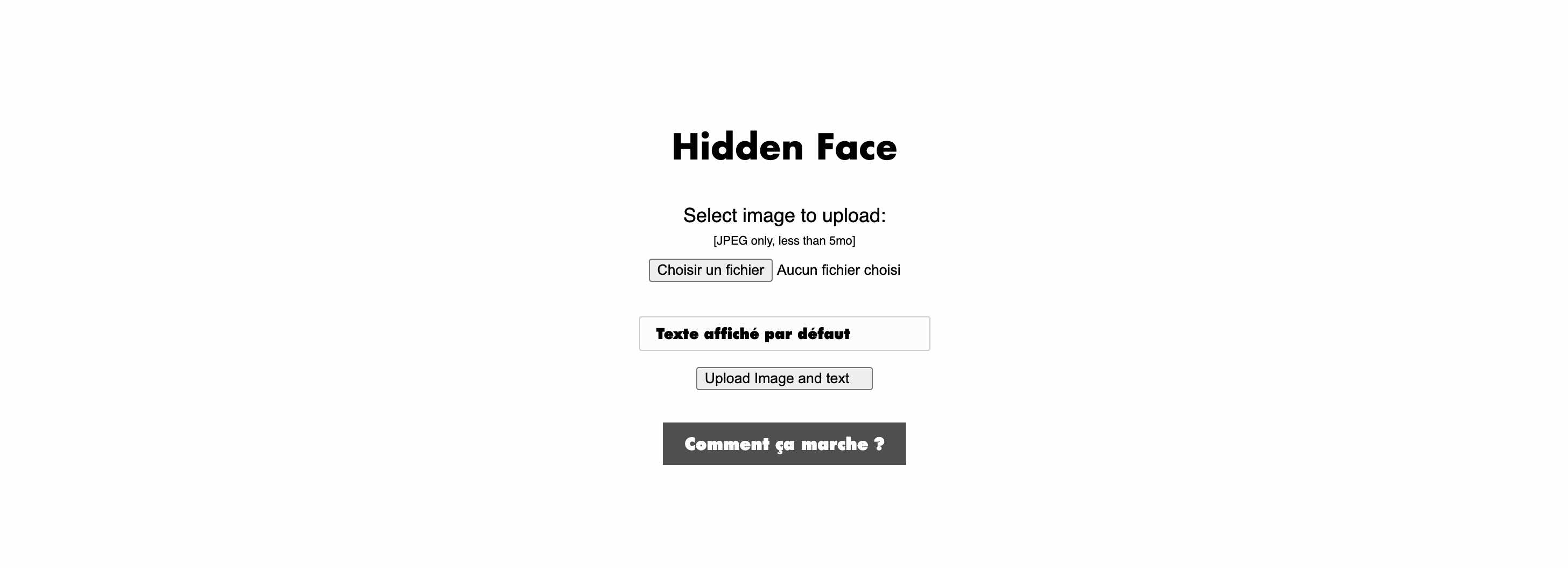
Task: Focus the "Texte affiché par défaut" field
Action: pos(784,334)
